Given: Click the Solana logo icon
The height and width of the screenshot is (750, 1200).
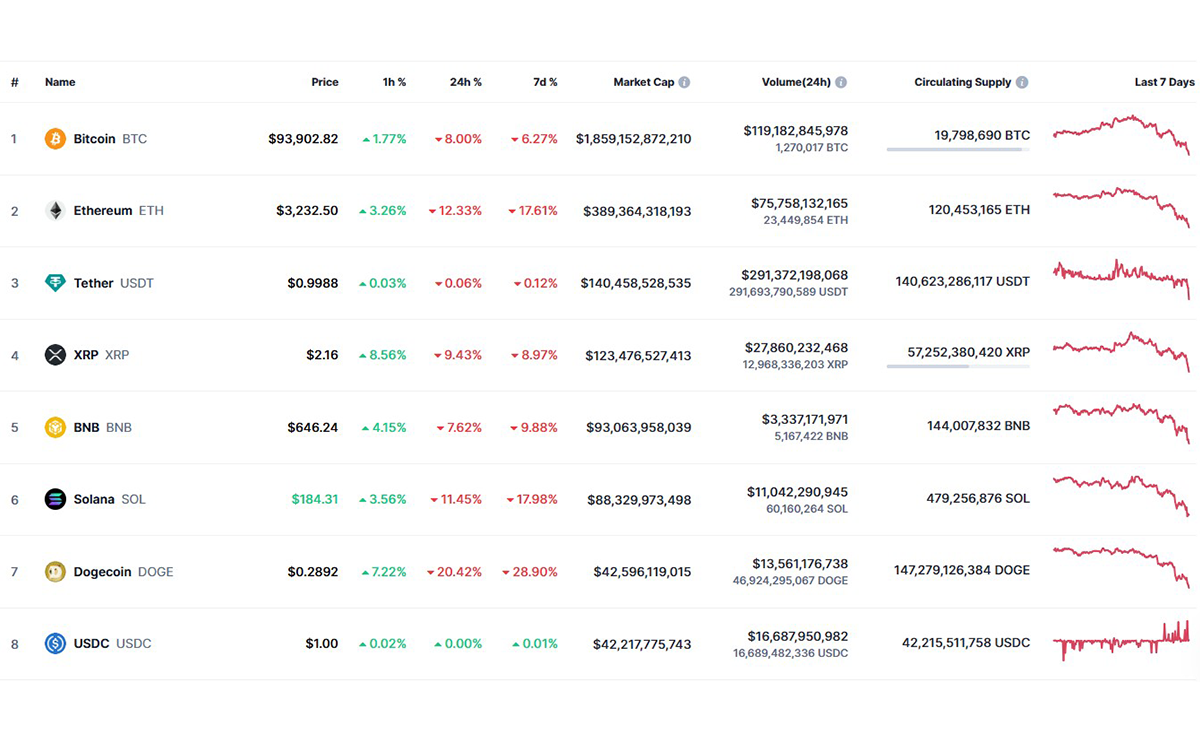Looking at the screenshot, I should pyautogui.click(x=55, y=499).
